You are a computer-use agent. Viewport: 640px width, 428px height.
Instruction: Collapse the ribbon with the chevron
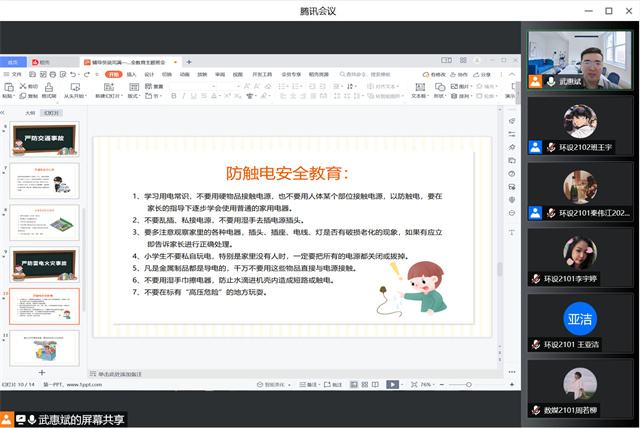(512, 74)
